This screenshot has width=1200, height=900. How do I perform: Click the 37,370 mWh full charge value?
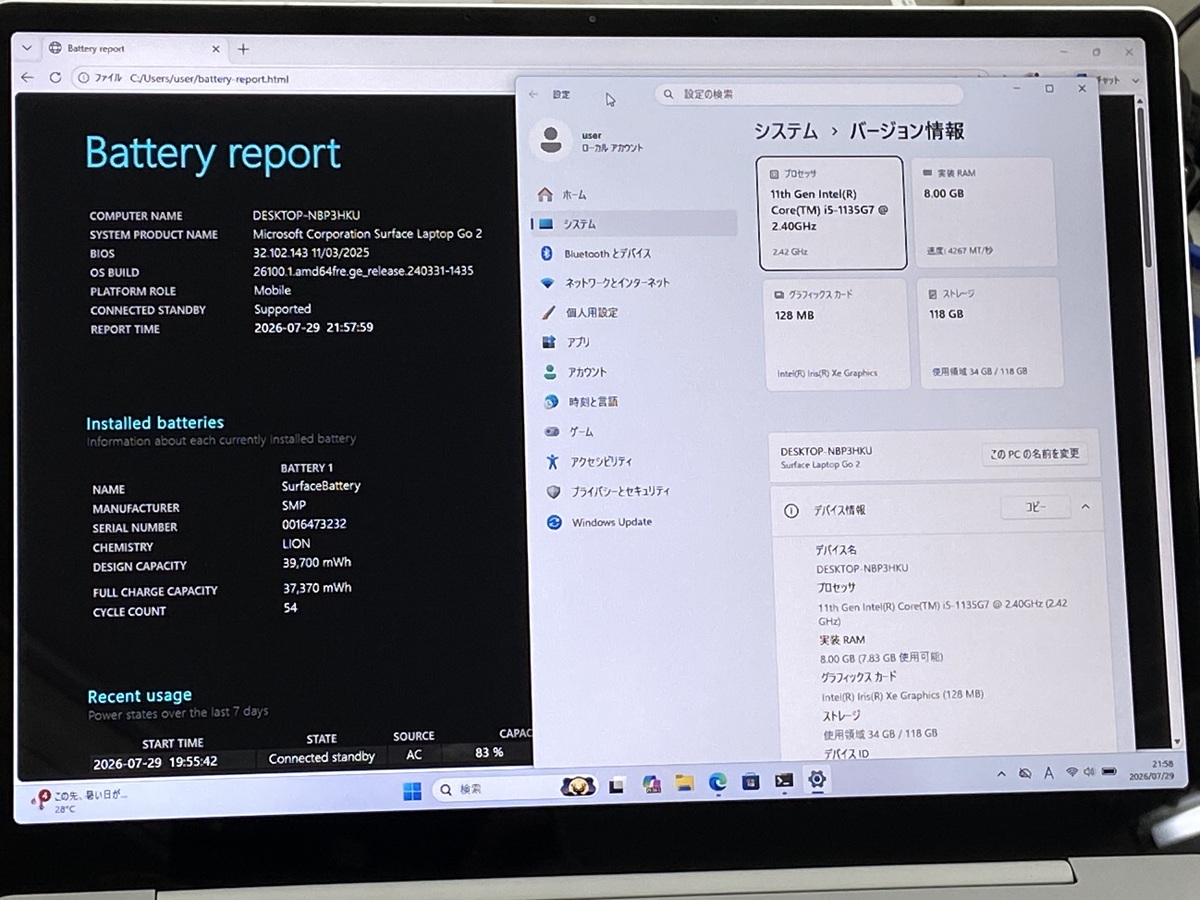[317, 588]
